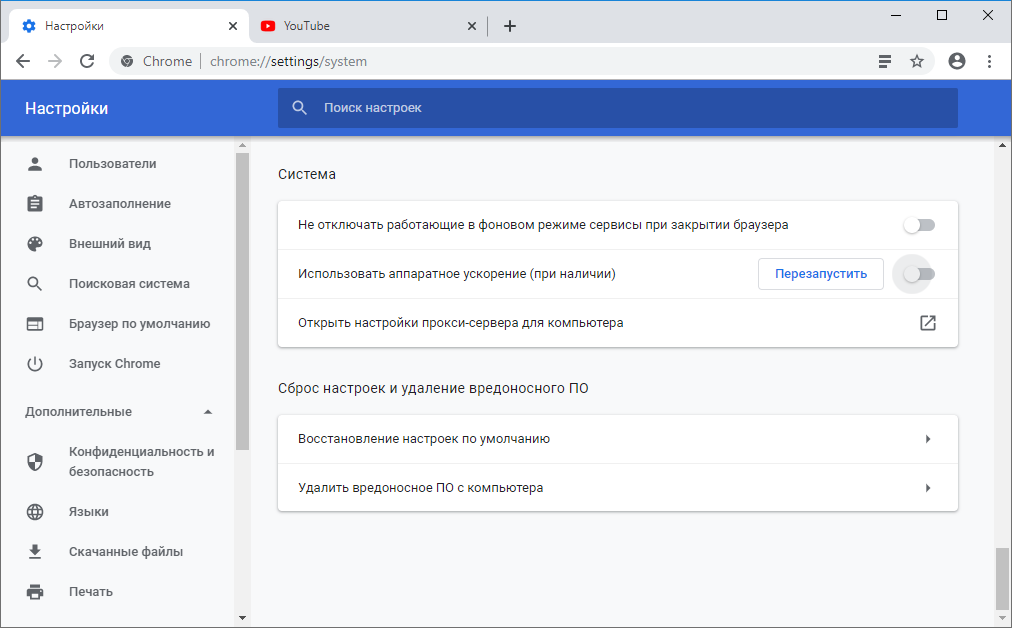Viewport: 1012px width, 628px height.
Task: Click the Перезапустить button
Action: 820,274
